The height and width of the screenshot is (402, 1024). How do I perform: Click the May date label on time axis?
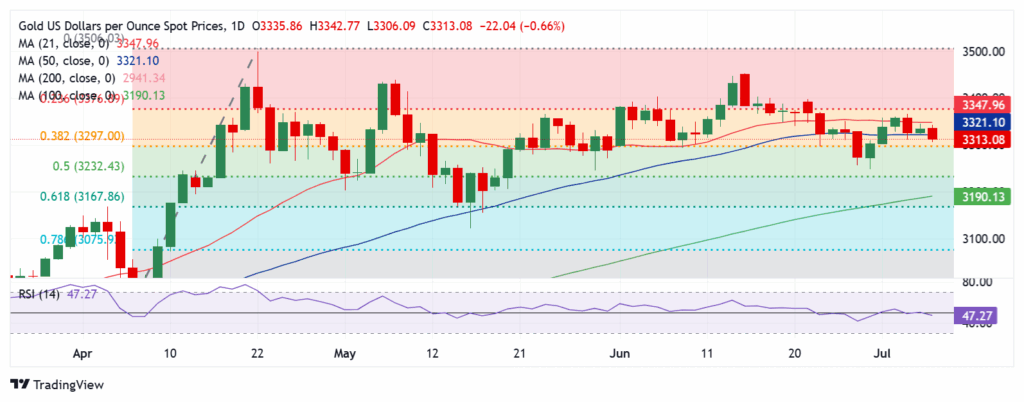[x=344, y=353]
